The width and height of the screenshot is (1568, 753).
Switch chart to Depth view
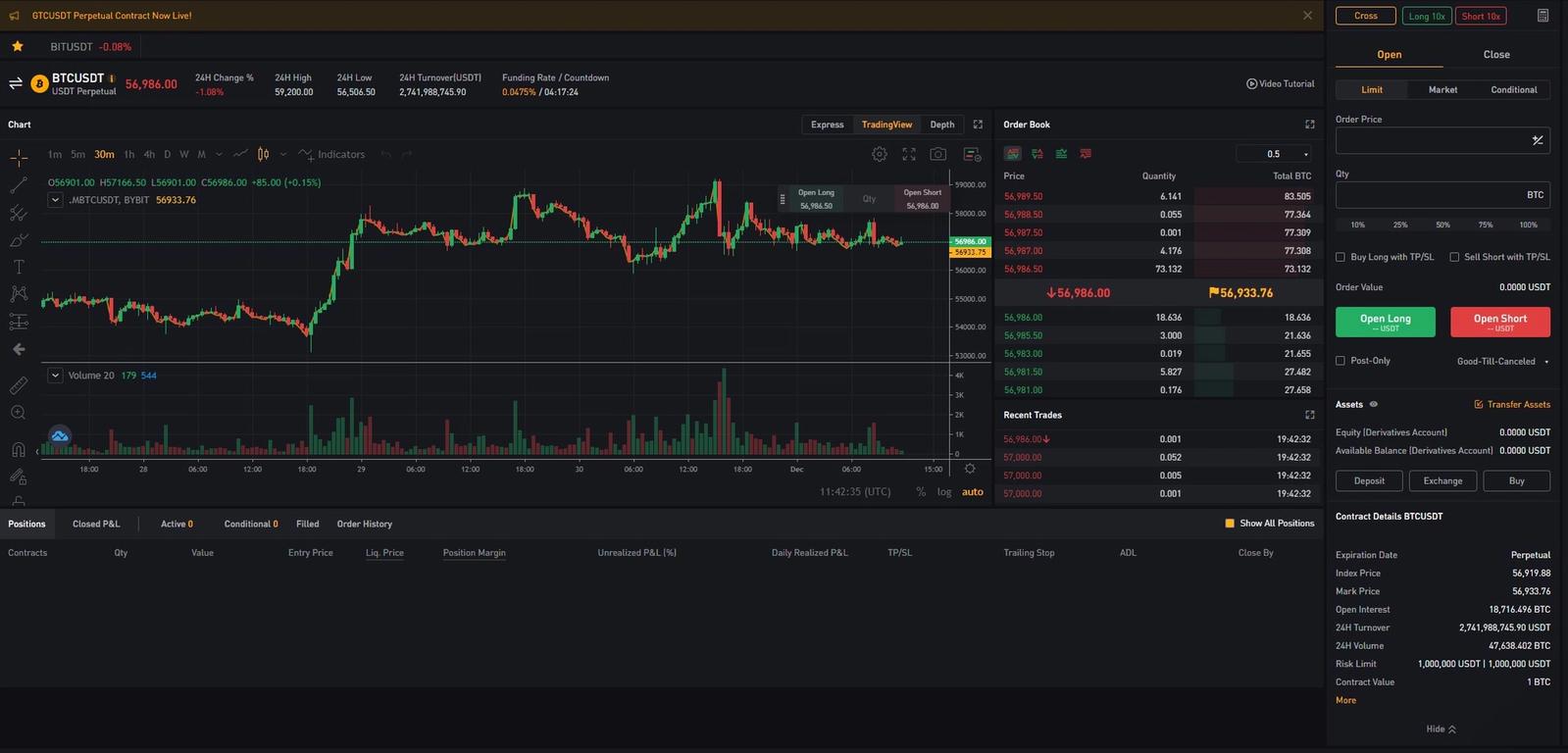[x=942, y=125]
